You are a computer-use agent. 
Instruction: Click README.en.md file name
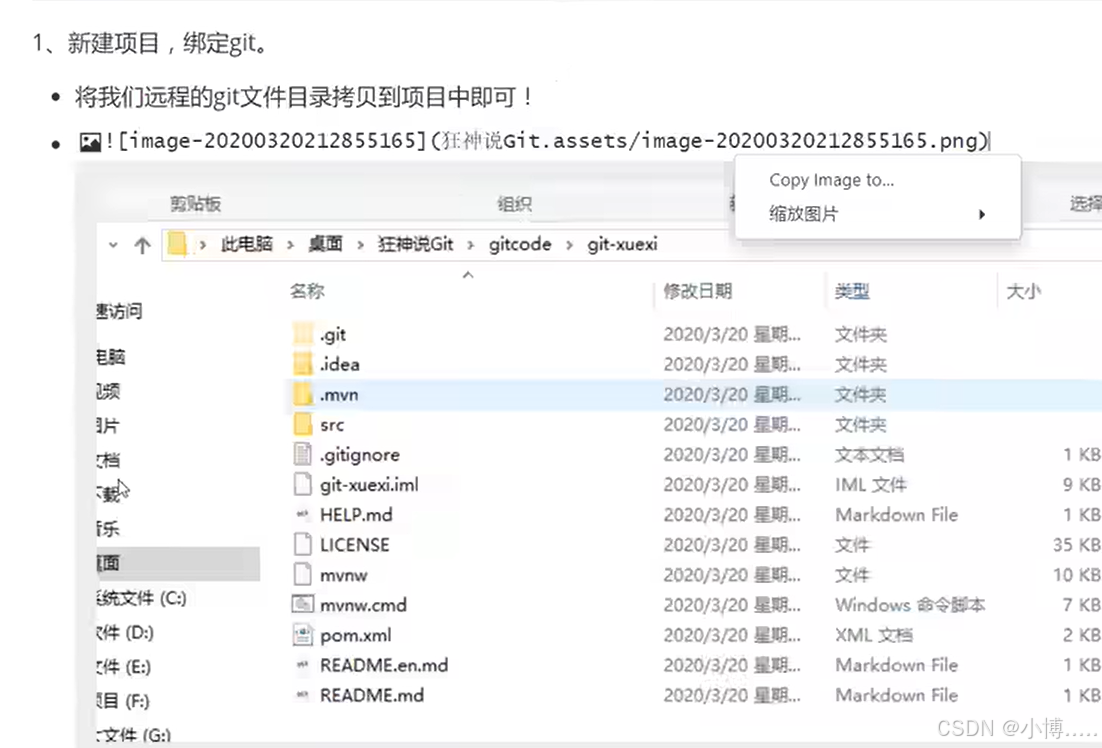pos(384,665)
